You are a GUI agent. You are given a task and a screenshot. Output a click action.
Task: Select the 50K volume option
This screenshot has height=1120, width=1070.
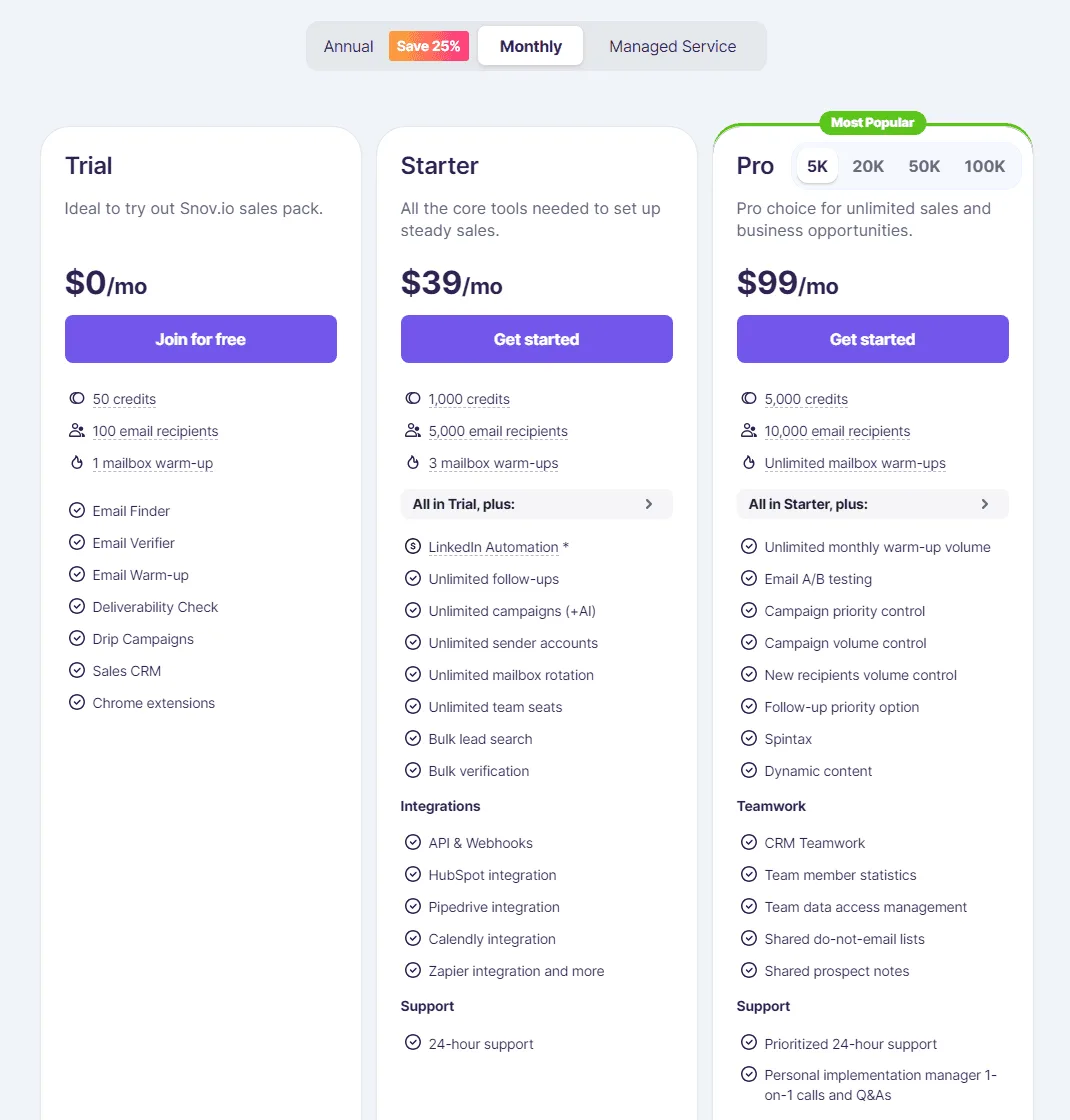pos(924,166)
